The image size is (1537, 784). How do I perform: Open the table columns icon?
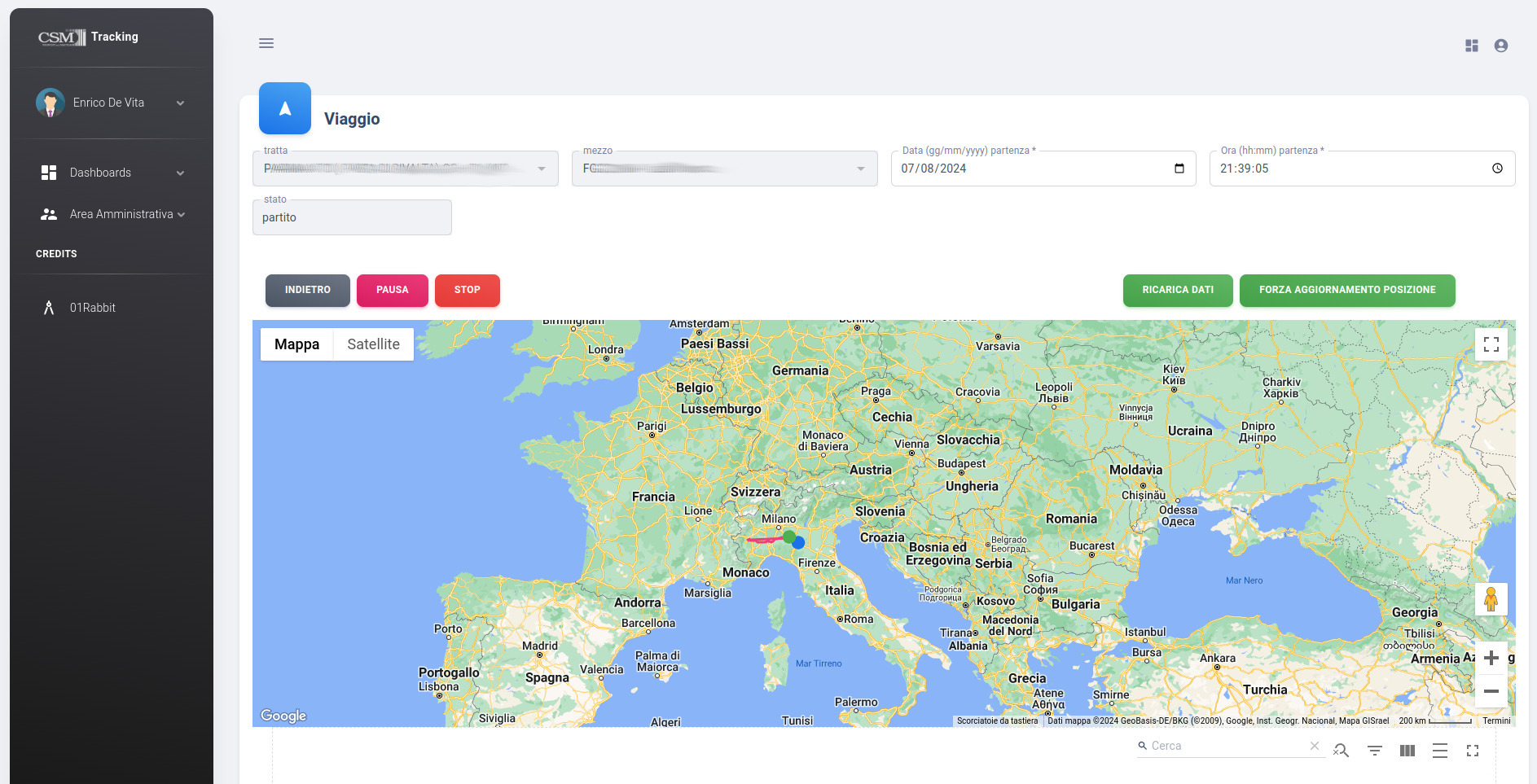[x=1407, y=751]
